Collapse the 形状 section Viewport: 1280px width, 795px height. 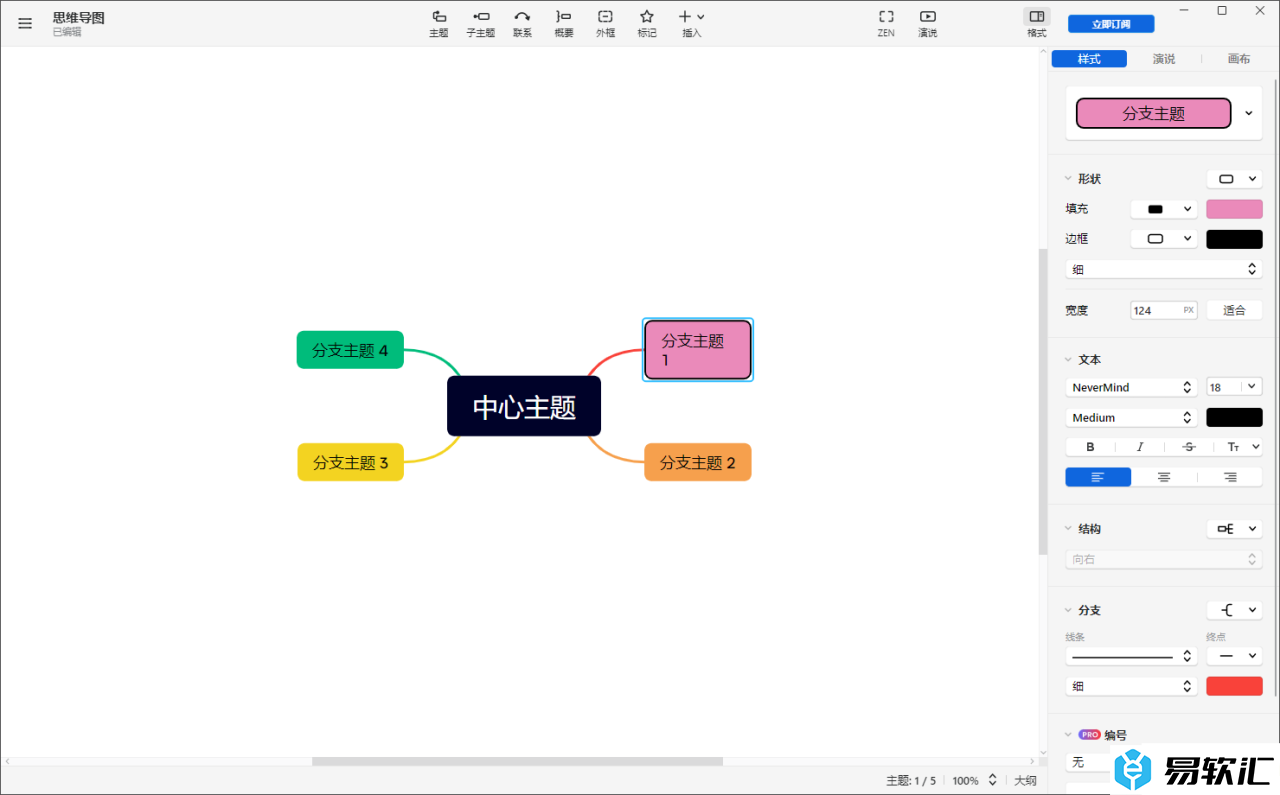pos(1068,179)
